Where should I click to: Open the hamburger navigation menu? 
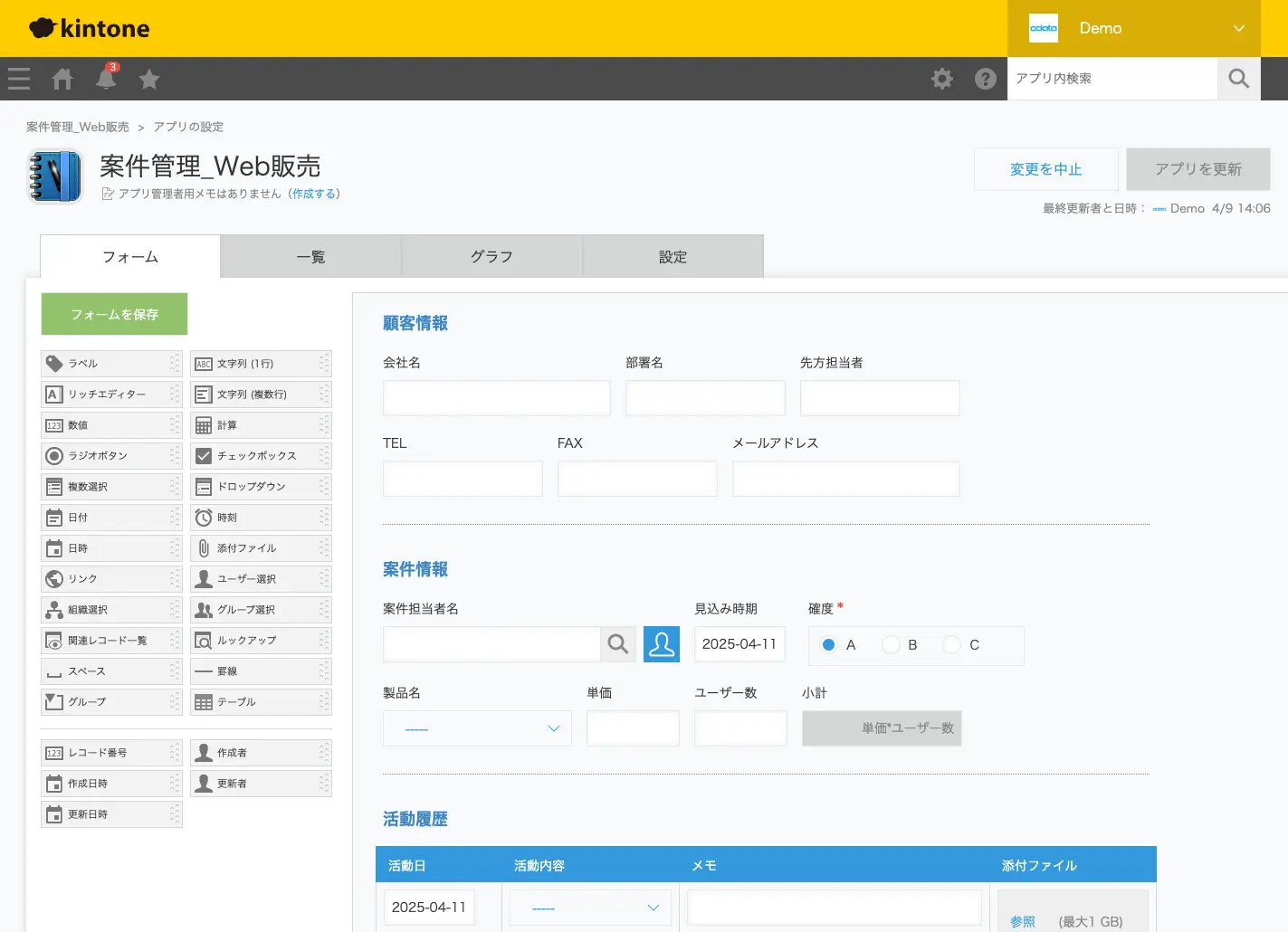tap(19, 79)
